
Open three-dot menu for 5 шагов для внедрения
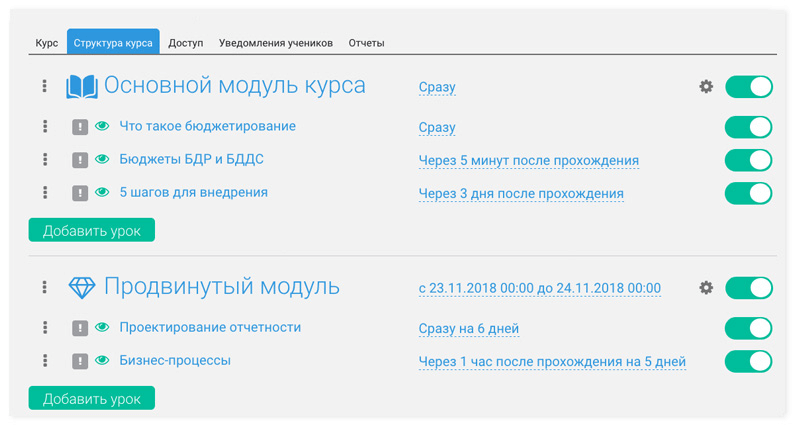coord(45,193)
